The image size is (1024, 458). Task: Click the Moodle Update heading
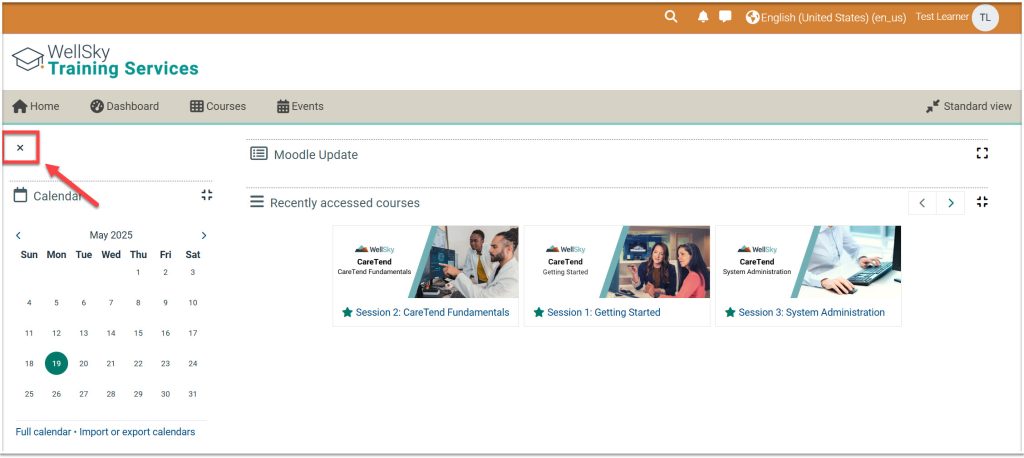click(x=315, y=155)
